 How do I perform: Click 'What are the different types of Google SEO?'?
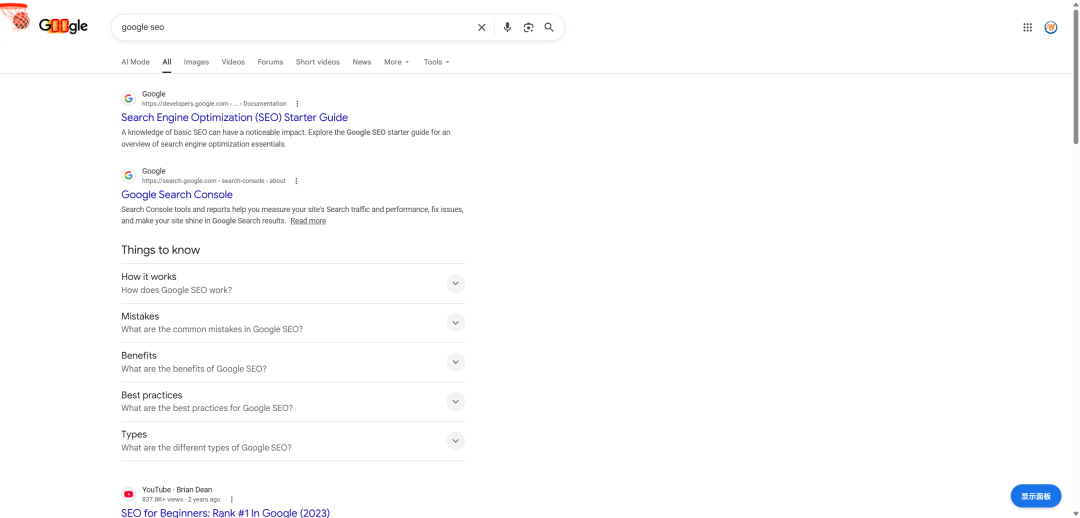[x=206, y=448]
